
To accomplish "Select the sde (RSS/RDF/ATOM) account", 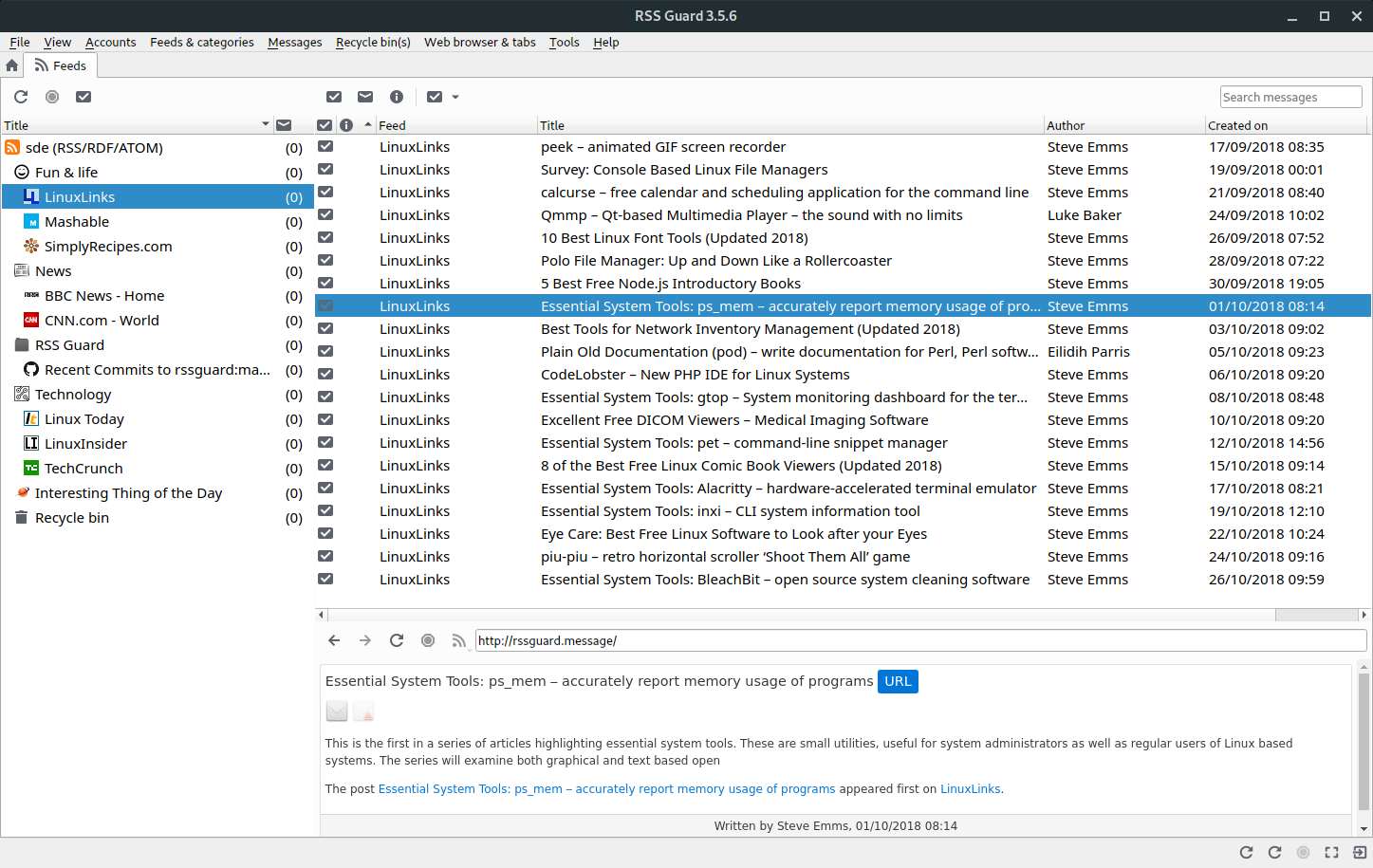I will (x=157, y=148).
